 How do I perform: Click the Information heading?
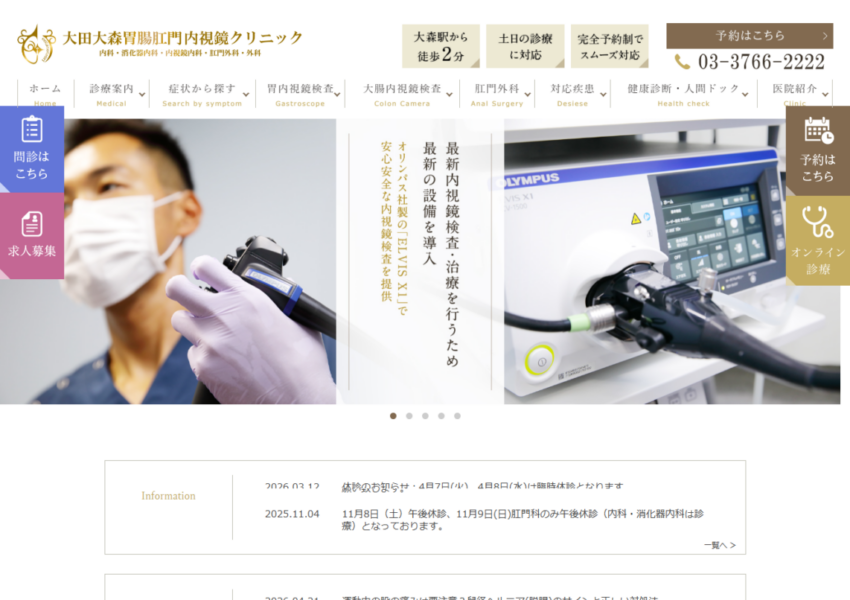click(169, 496)
